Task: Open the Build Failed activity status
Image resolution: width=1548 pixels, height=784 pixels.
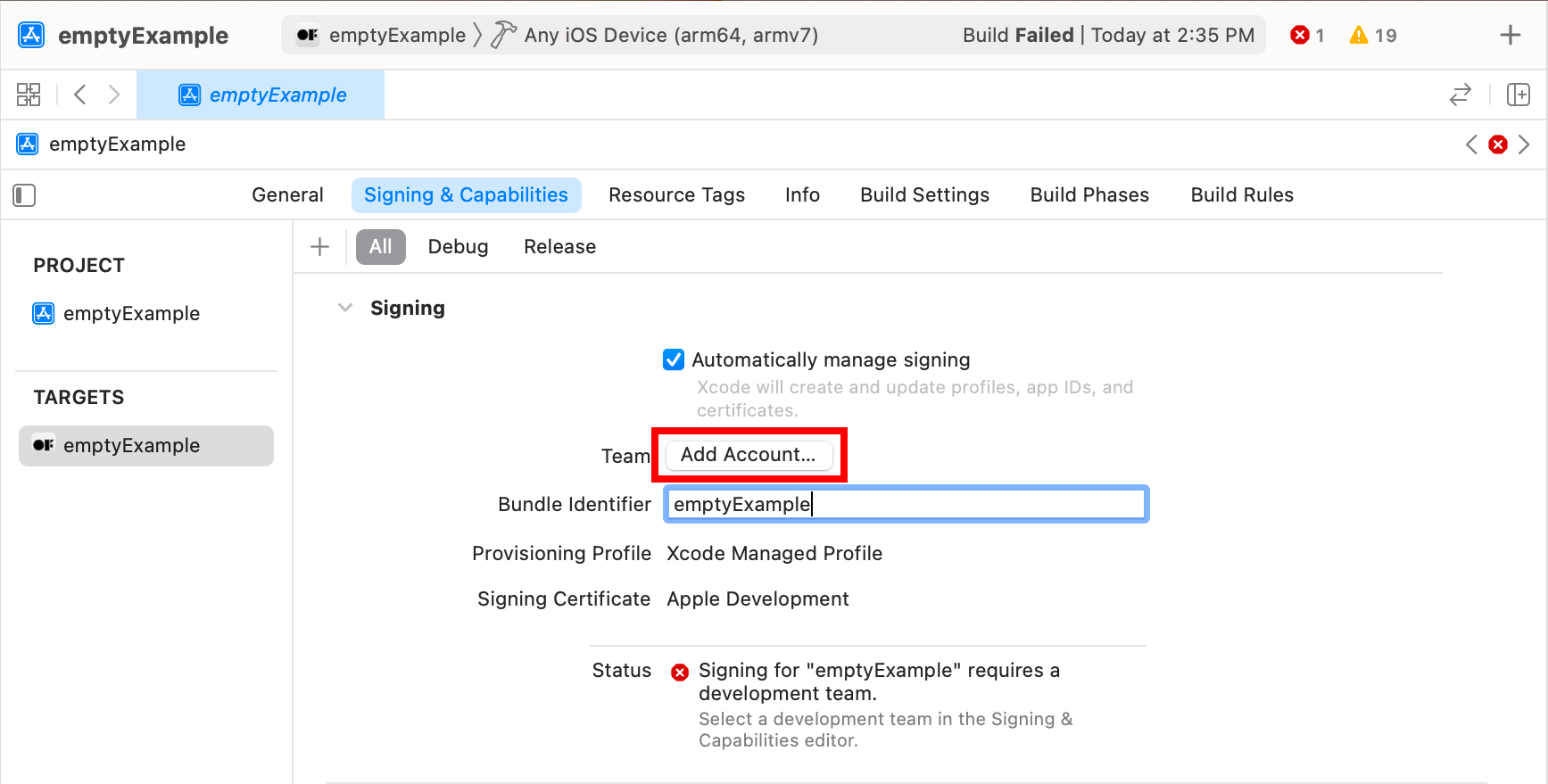Action: [x=1108, y=35]
